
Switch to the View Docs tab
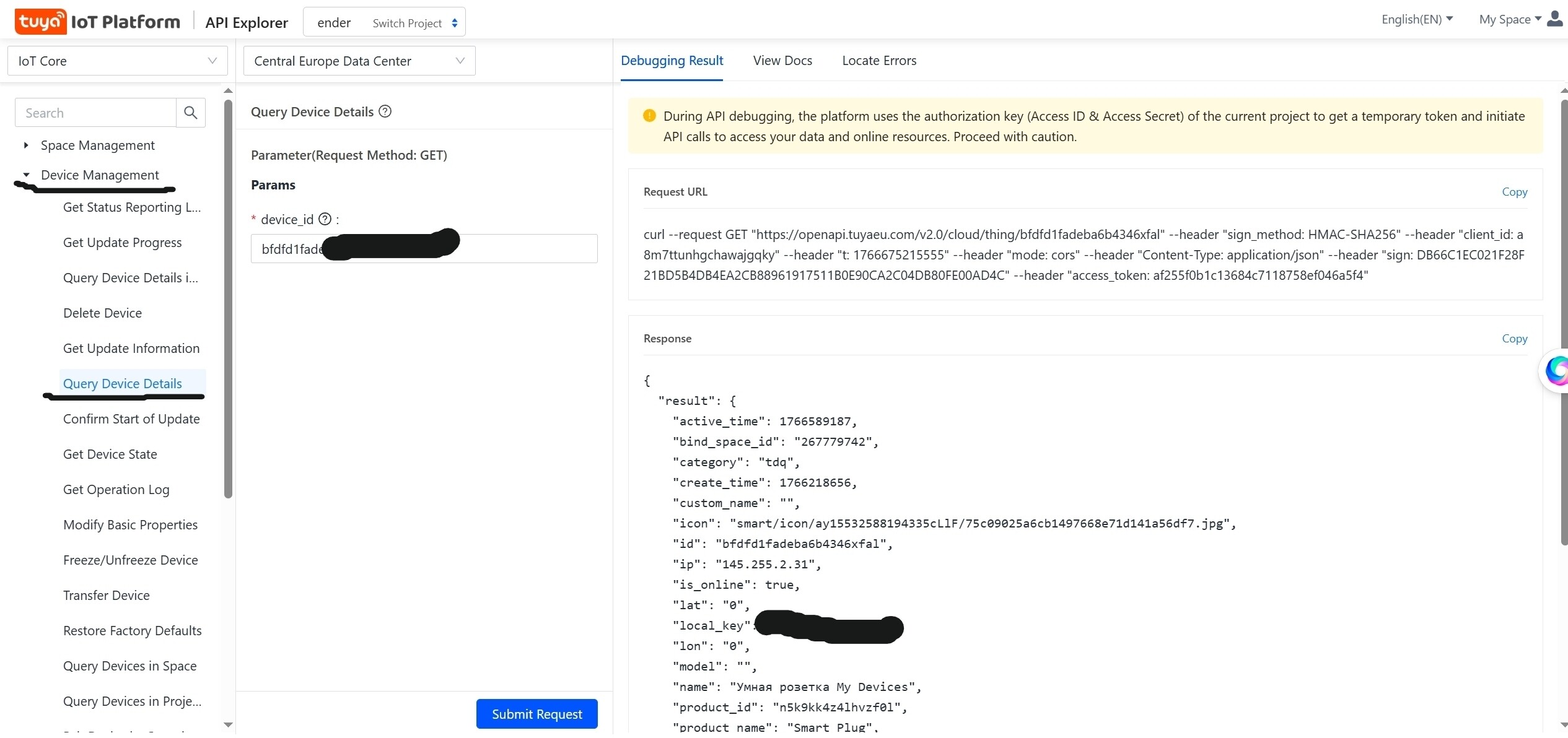(782, 61)
